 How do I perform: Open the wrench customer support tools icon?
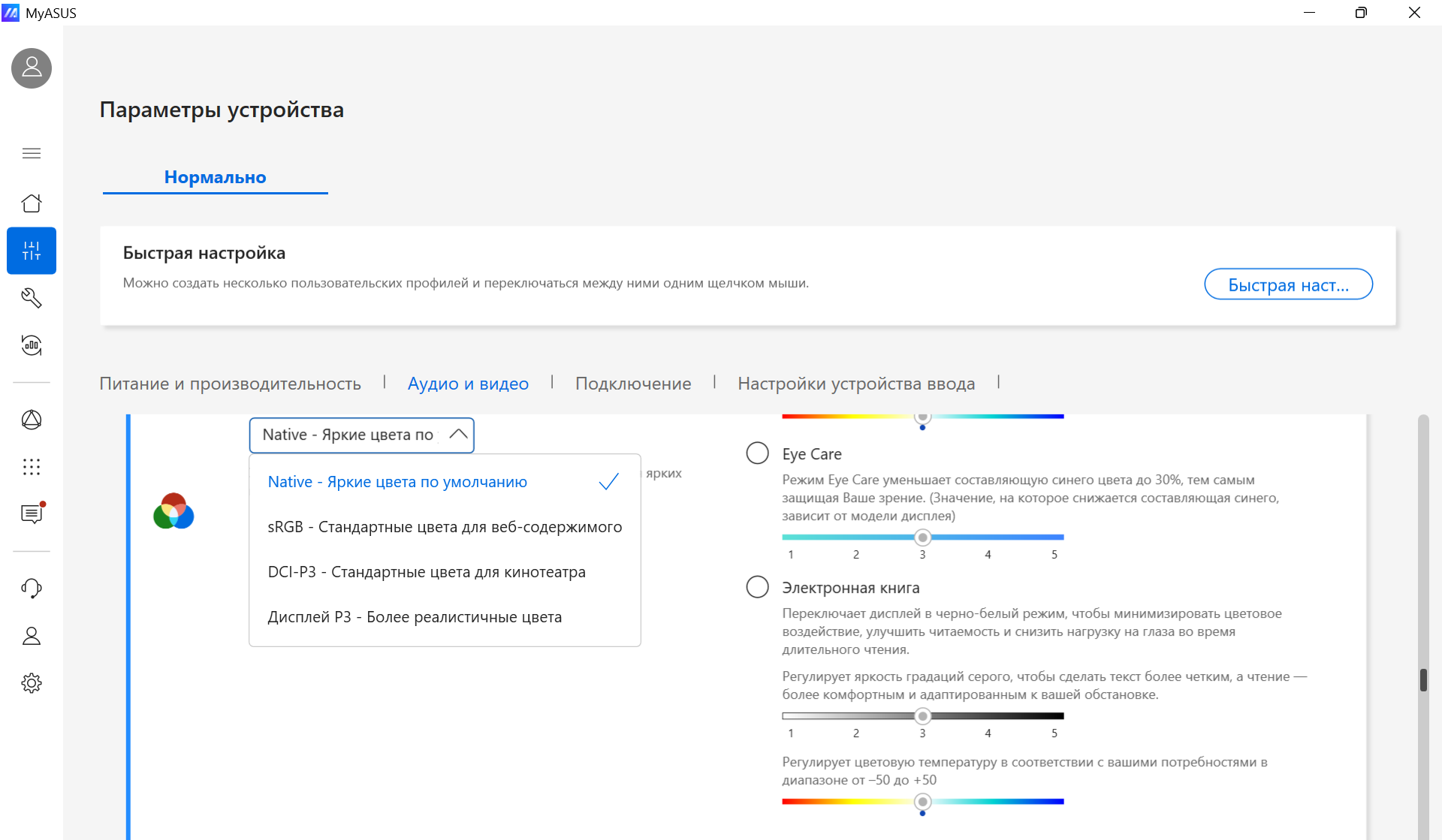coord(32,298)
